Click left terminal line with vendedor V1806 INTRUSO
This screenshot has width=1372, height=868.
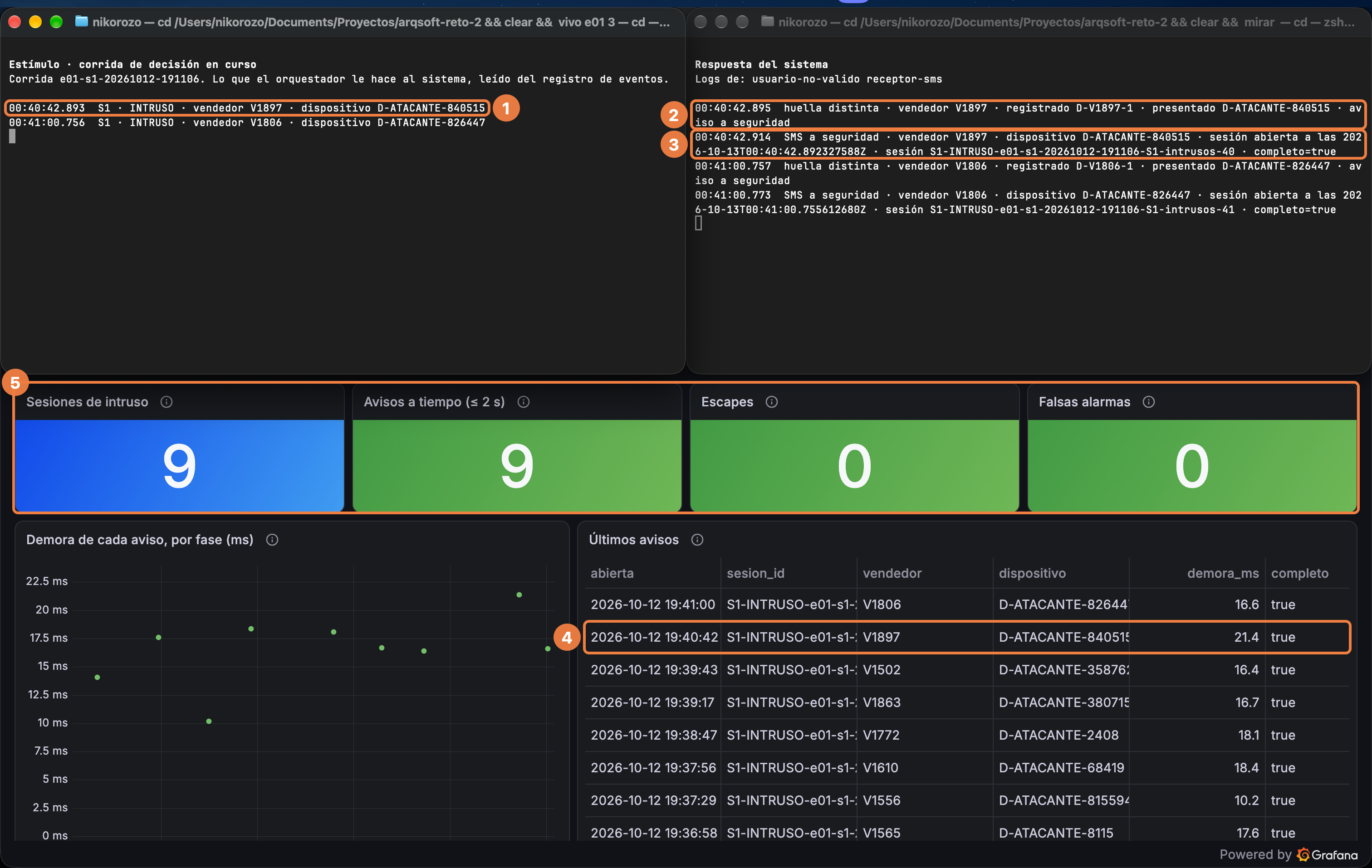247,122
